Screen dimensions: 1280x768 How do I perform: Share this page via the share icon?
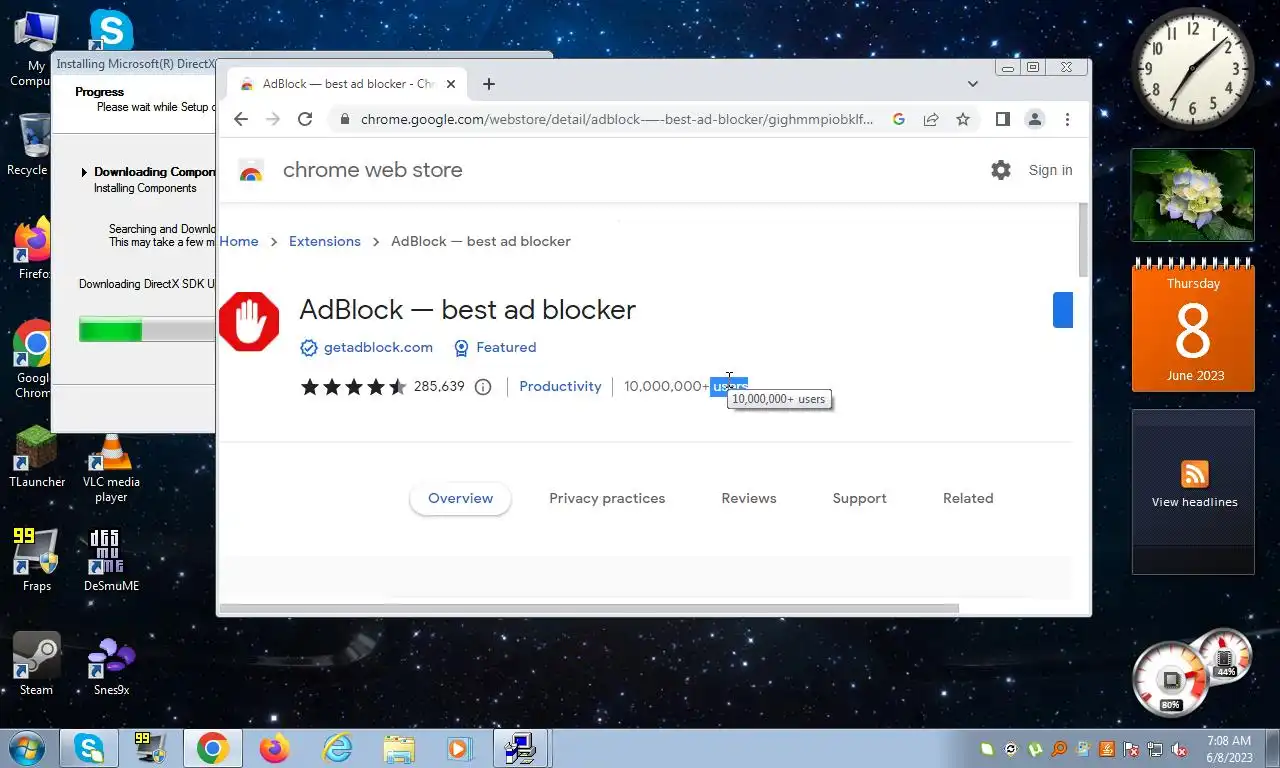tap(931, 119)
